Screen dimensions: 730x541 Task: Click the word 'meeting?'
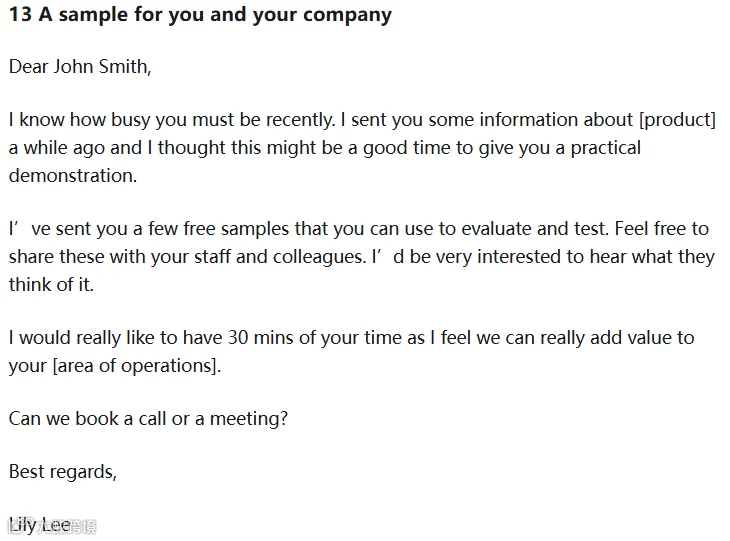click(249, 419)
